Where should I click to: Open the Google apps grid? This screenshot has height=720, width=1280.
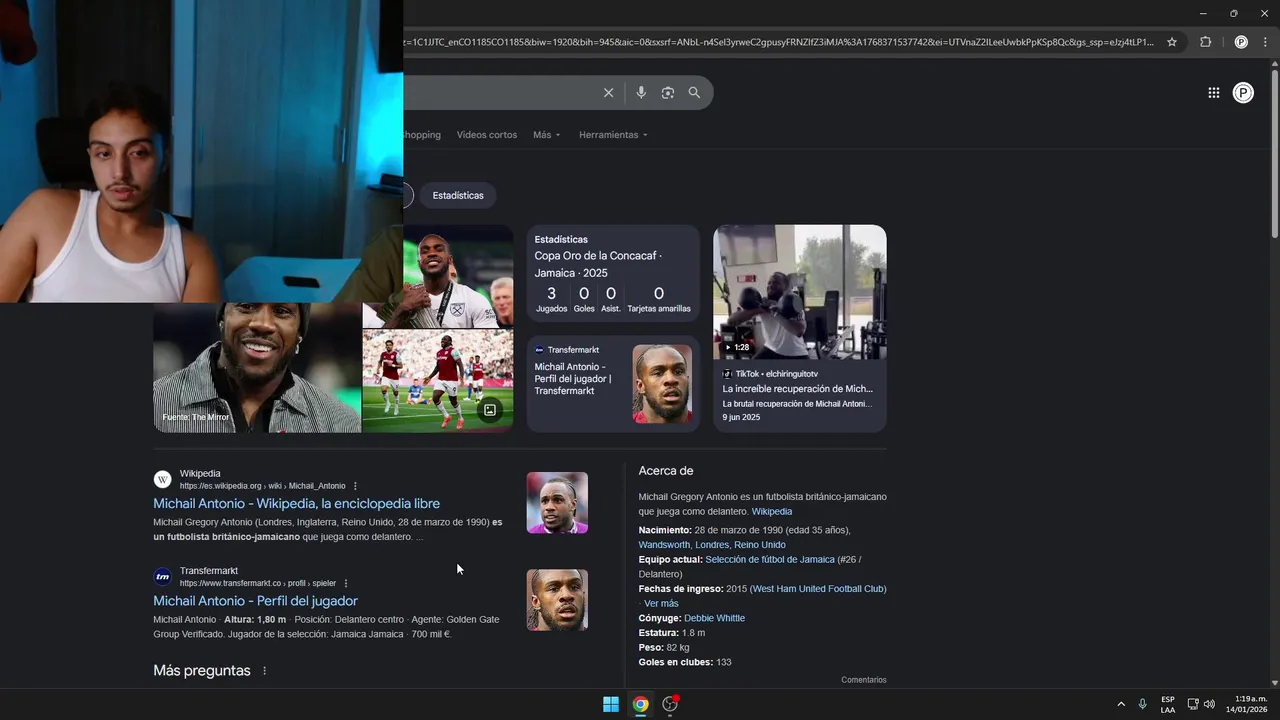[x=1213, y=93]
